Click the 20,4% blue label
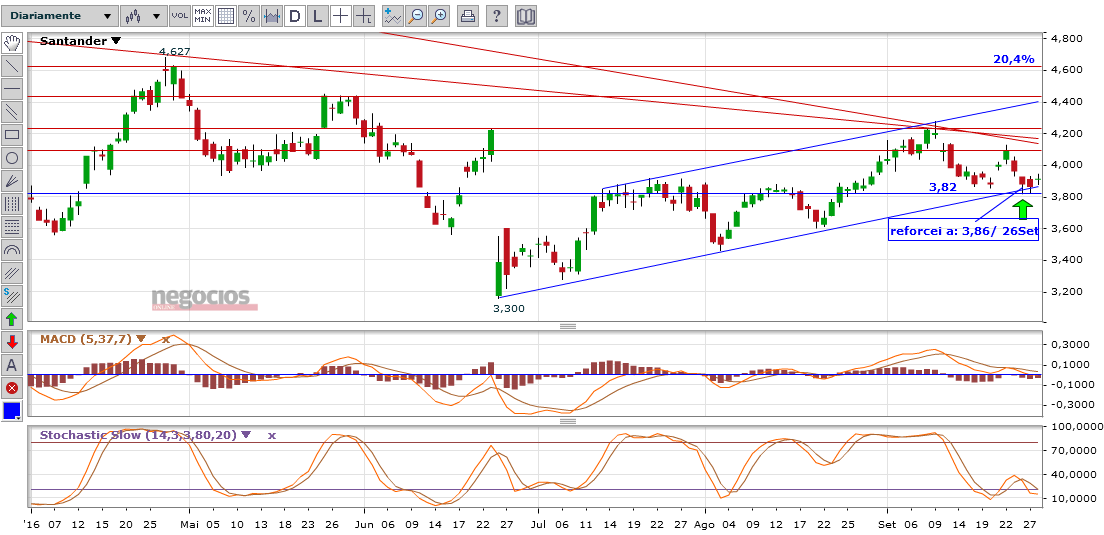 click(x=1013, y=59)
